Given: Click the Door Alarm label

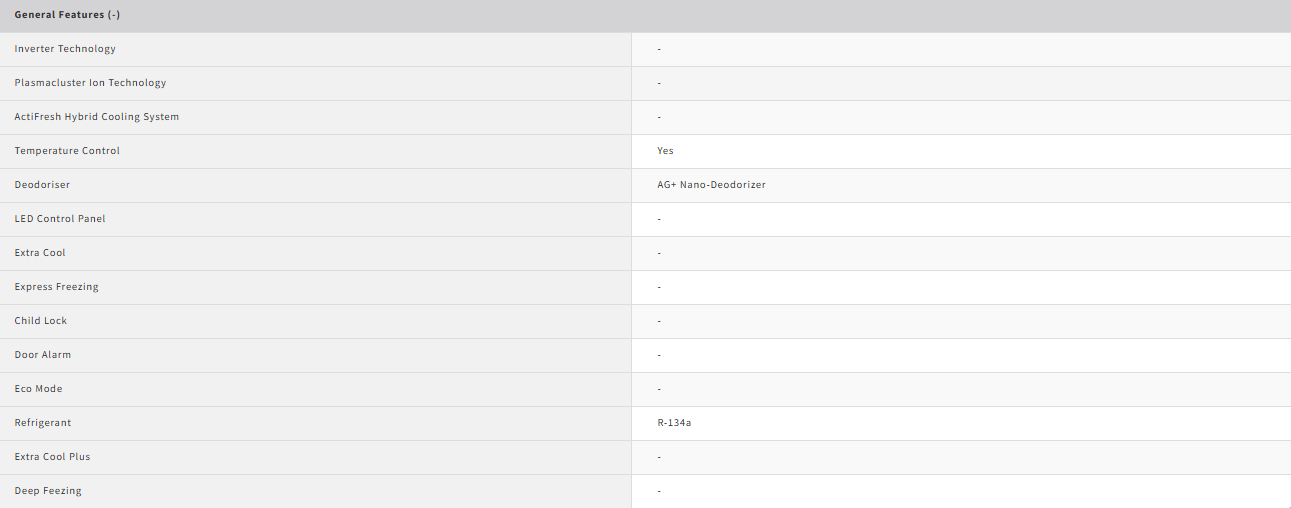Looking at the screenshot, I should tap(43, 355).
